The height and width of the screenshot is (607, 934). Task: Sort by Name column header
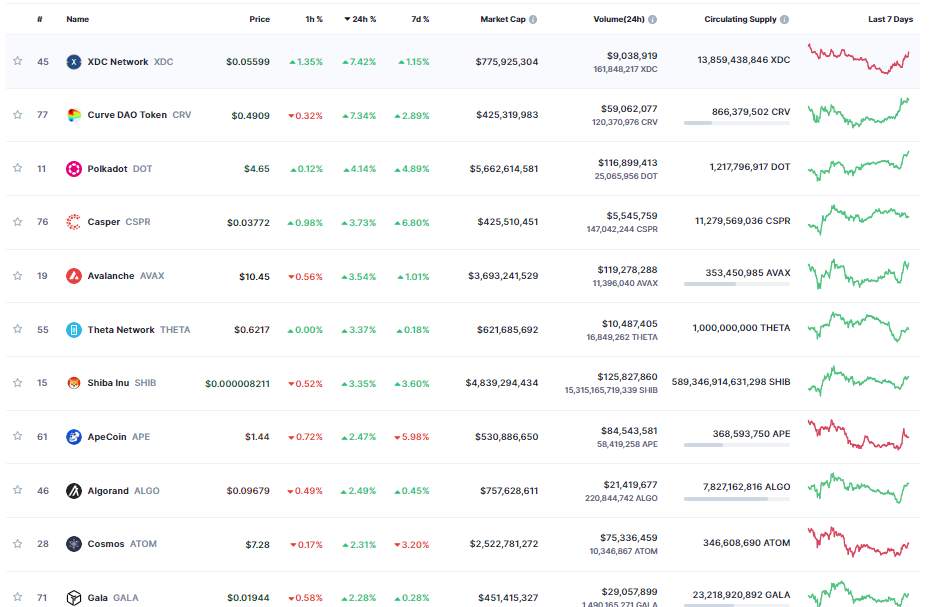77,19
